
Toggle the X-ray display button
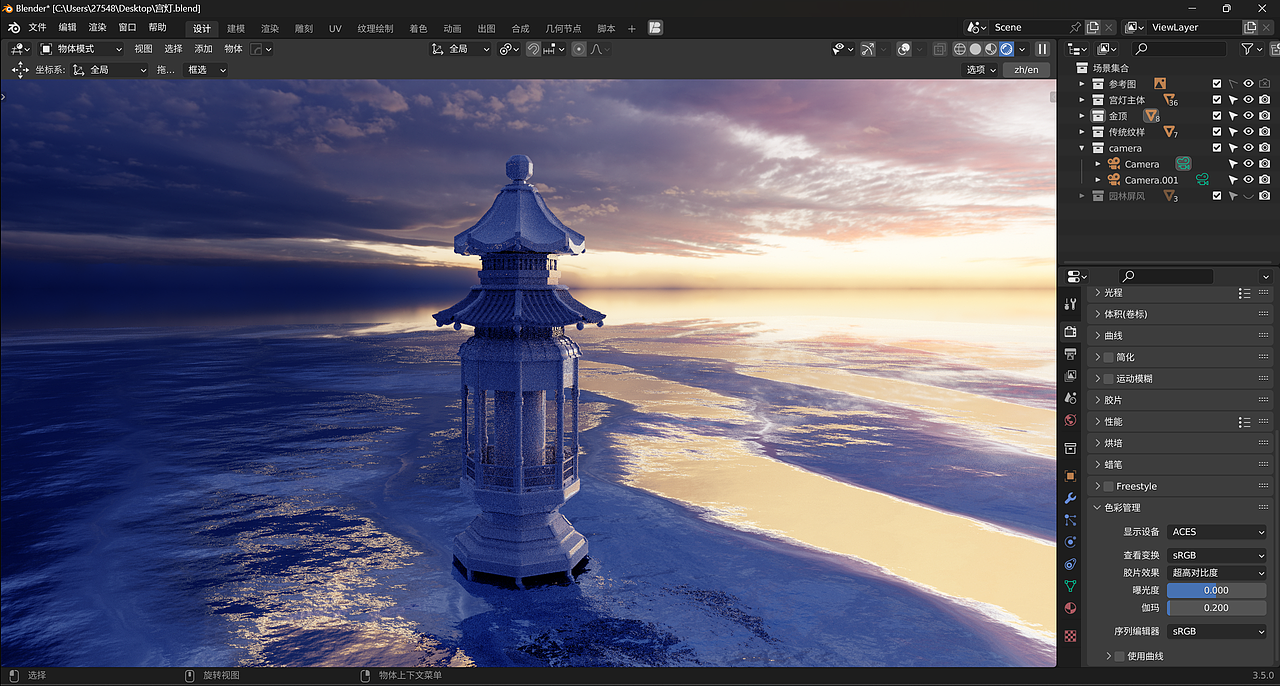(939, 49)
